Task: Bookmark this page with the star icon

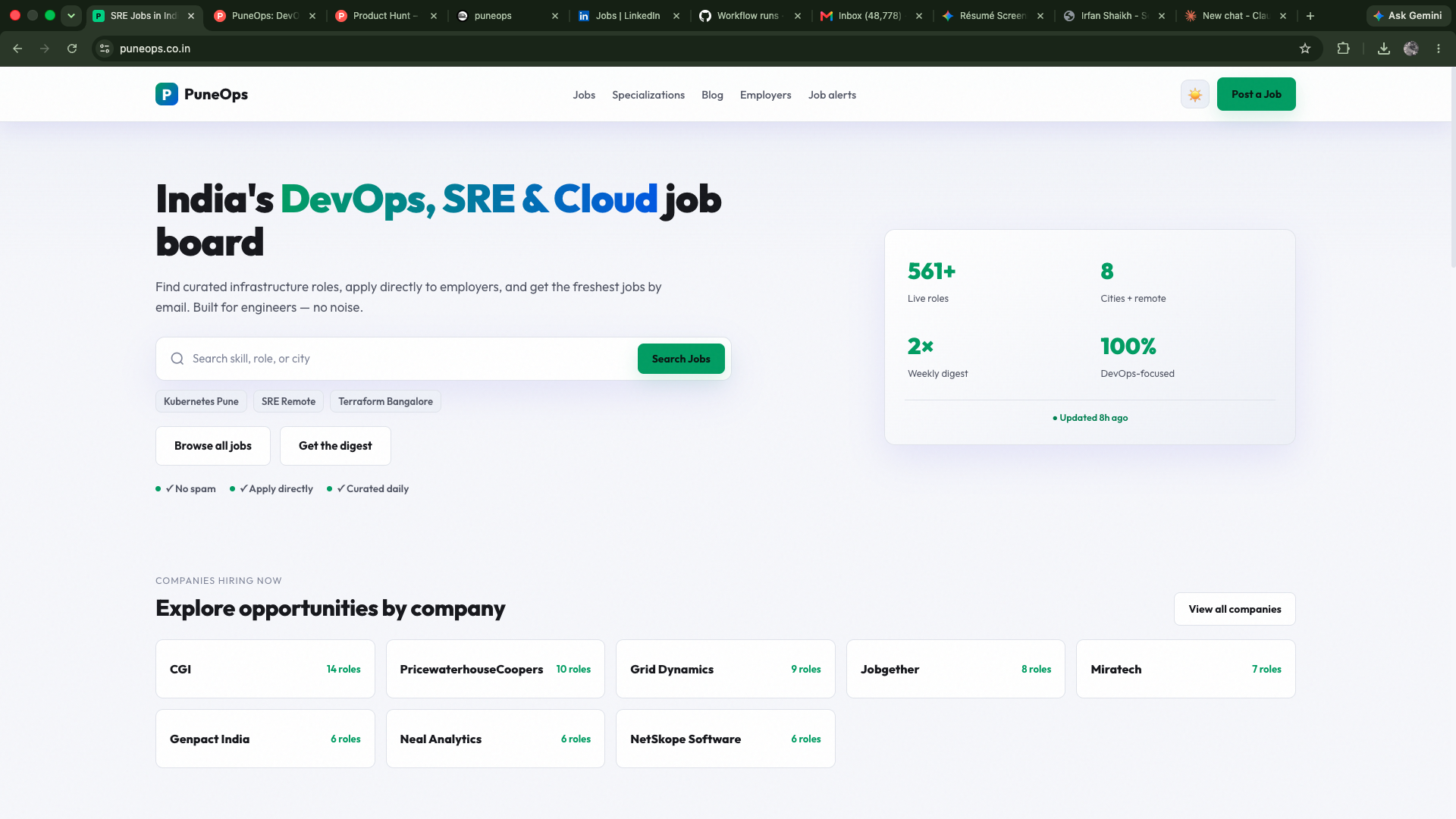Action: (x=1305, y=49)
